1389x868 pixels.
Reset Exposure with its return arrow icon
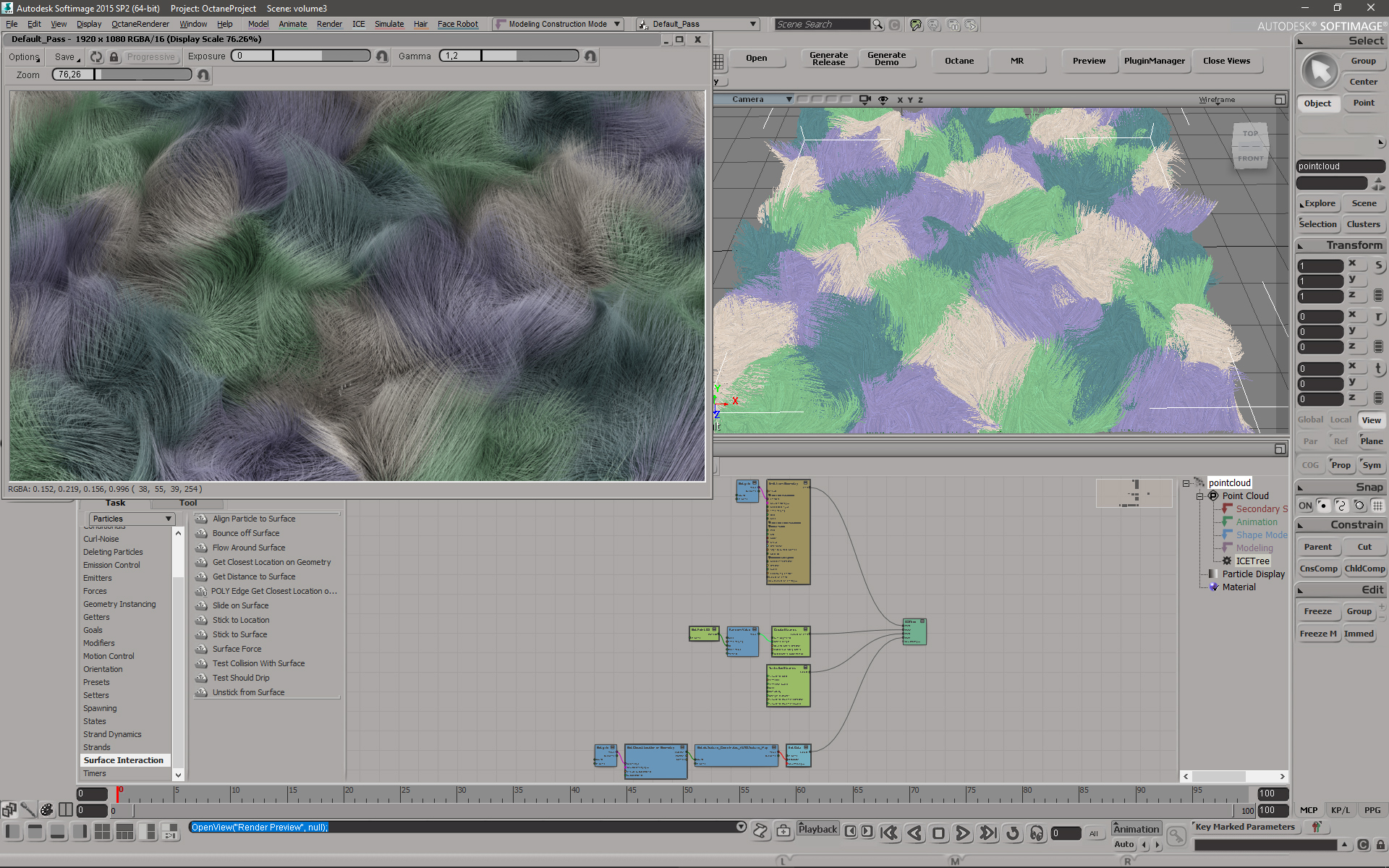coord(382,56)
